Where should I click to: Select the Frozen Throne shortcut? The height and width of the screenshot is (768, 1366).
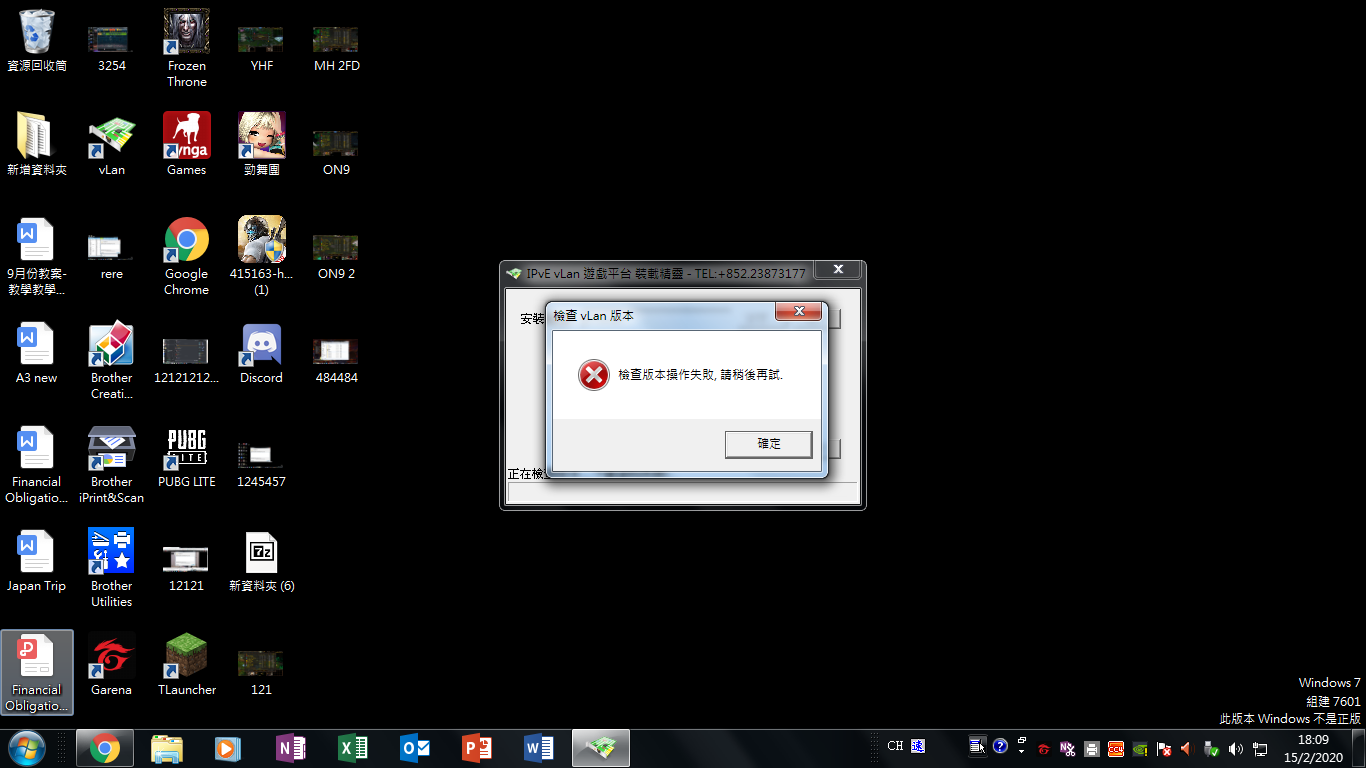[x=186, y=48]
